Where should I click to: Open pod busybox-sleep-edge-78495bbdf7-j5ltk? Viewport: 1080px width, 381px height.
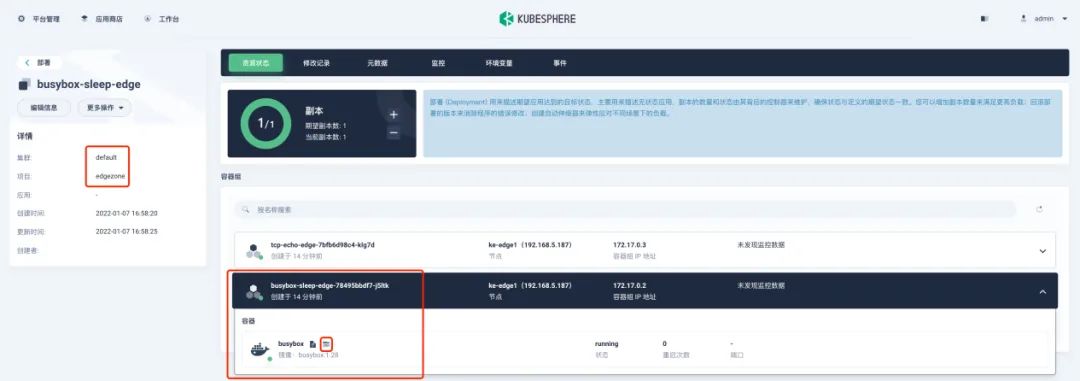(x=330, y=285)
